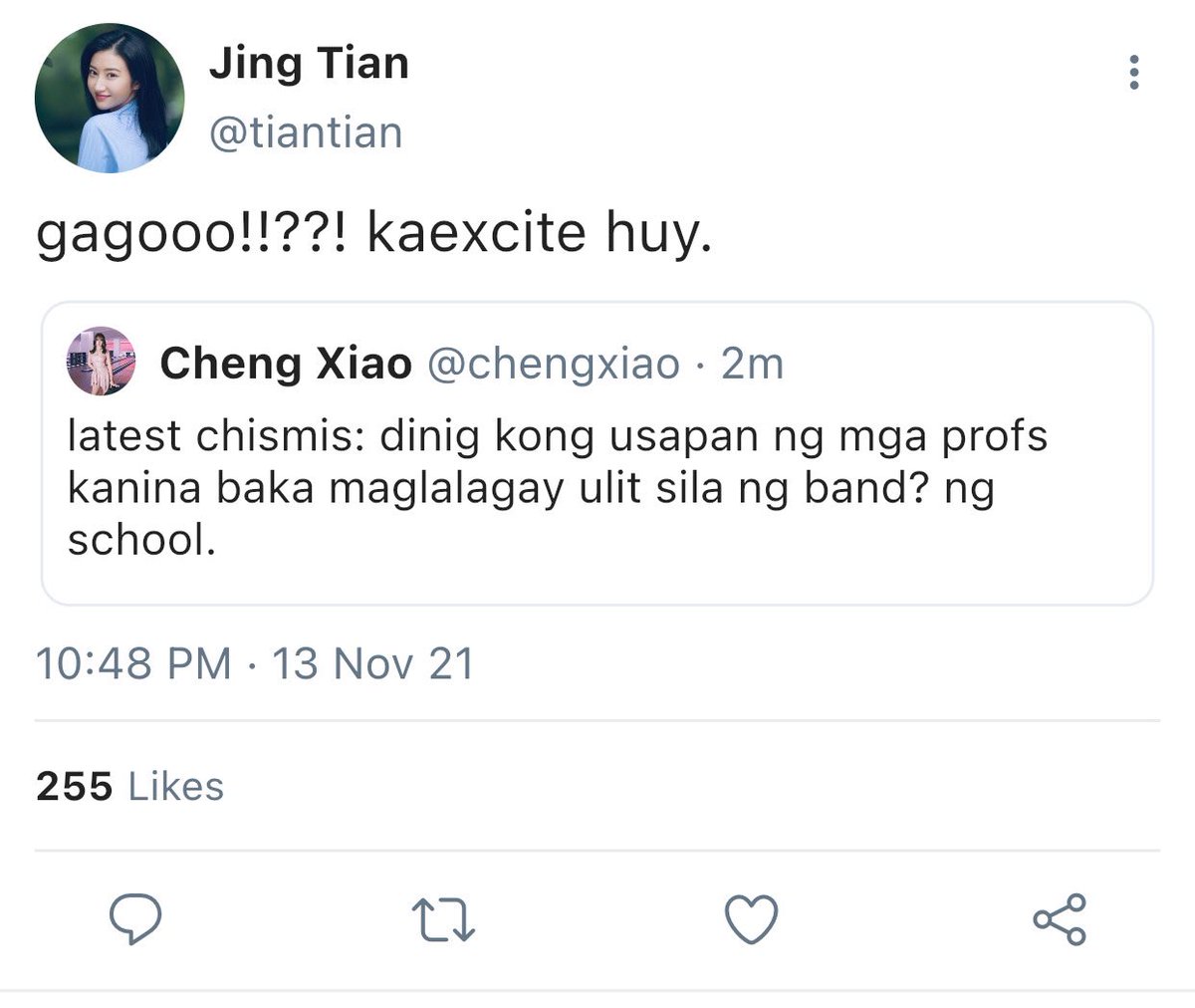The image size is (1195, 1008).
Task: Open the three-dot more options menu
Action: click(x=1133, y=74)
